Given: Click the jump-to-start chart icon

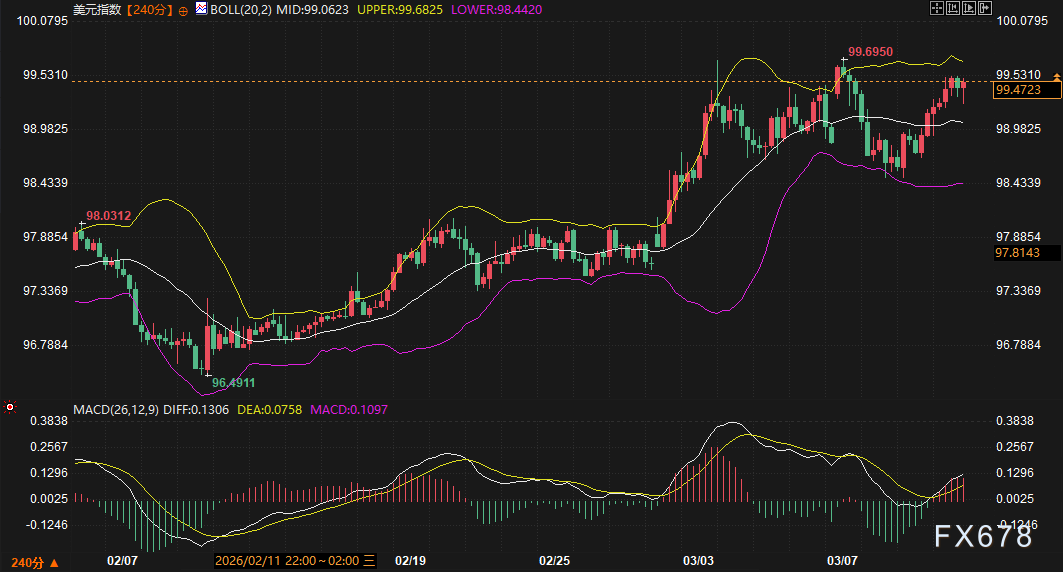Looking at the screenshot, I should (x=953, y=9).
